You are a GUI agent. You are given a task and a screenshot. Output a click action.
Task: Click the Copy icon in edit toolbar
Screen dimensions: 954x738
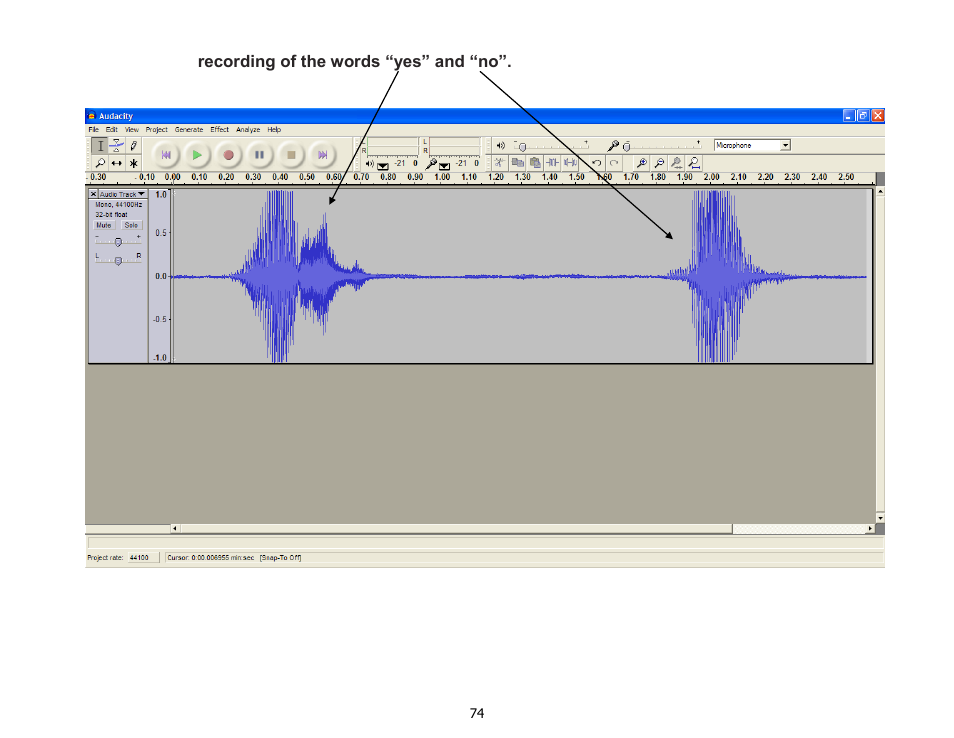tap(518, 162)
